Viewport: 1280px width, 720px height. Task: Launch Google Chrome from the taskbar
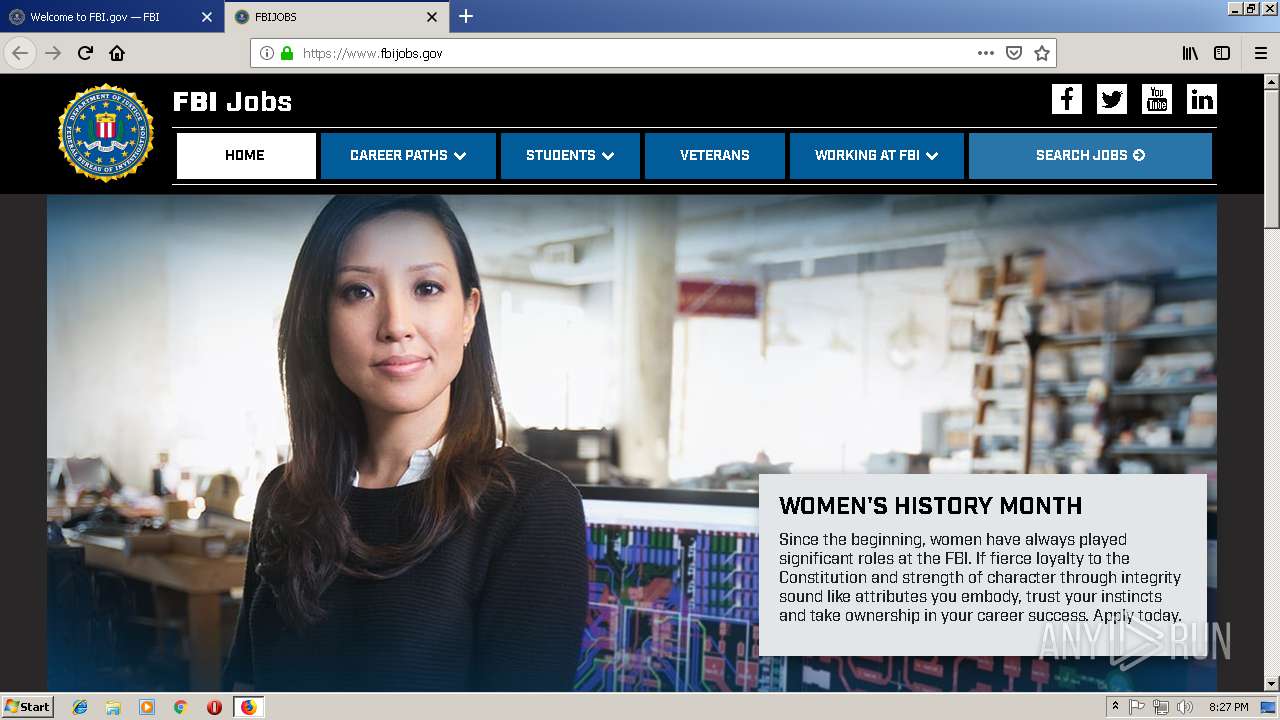180,707
